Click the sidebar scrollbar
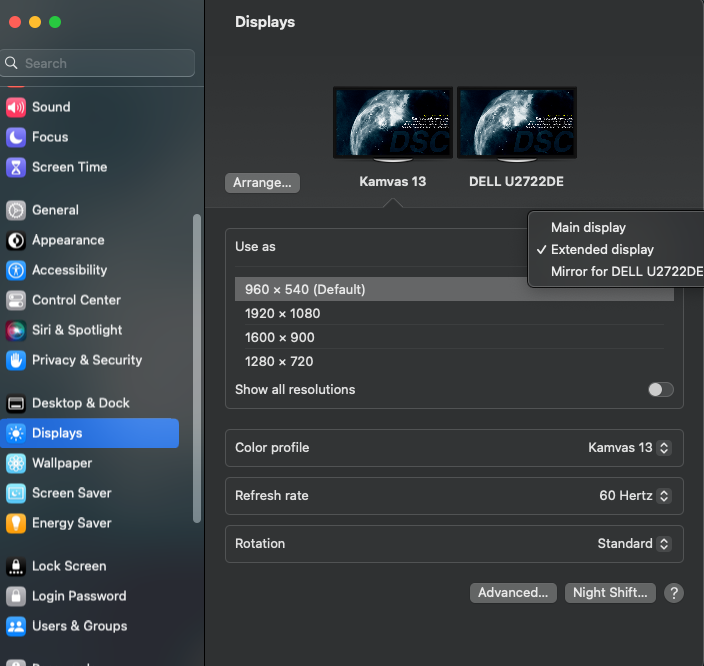The height and width of the screenshot is (666, 704). coord(197,368)
